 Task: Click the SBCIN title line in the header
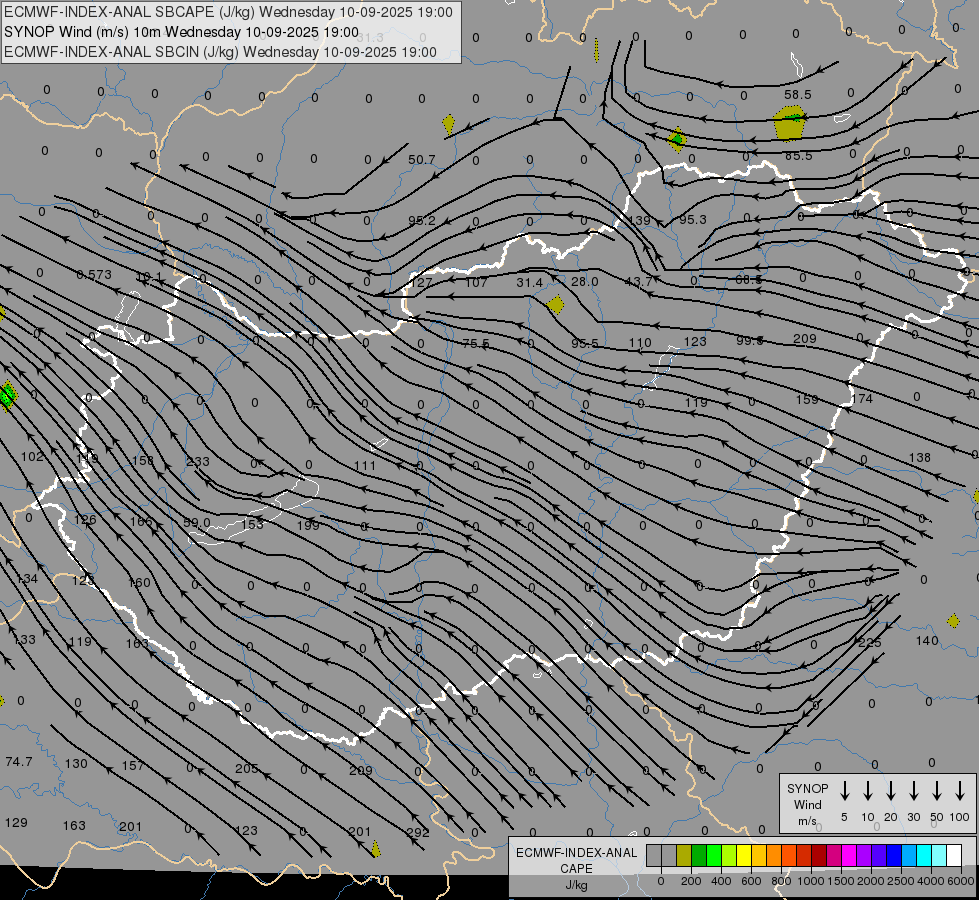point(220,52)
